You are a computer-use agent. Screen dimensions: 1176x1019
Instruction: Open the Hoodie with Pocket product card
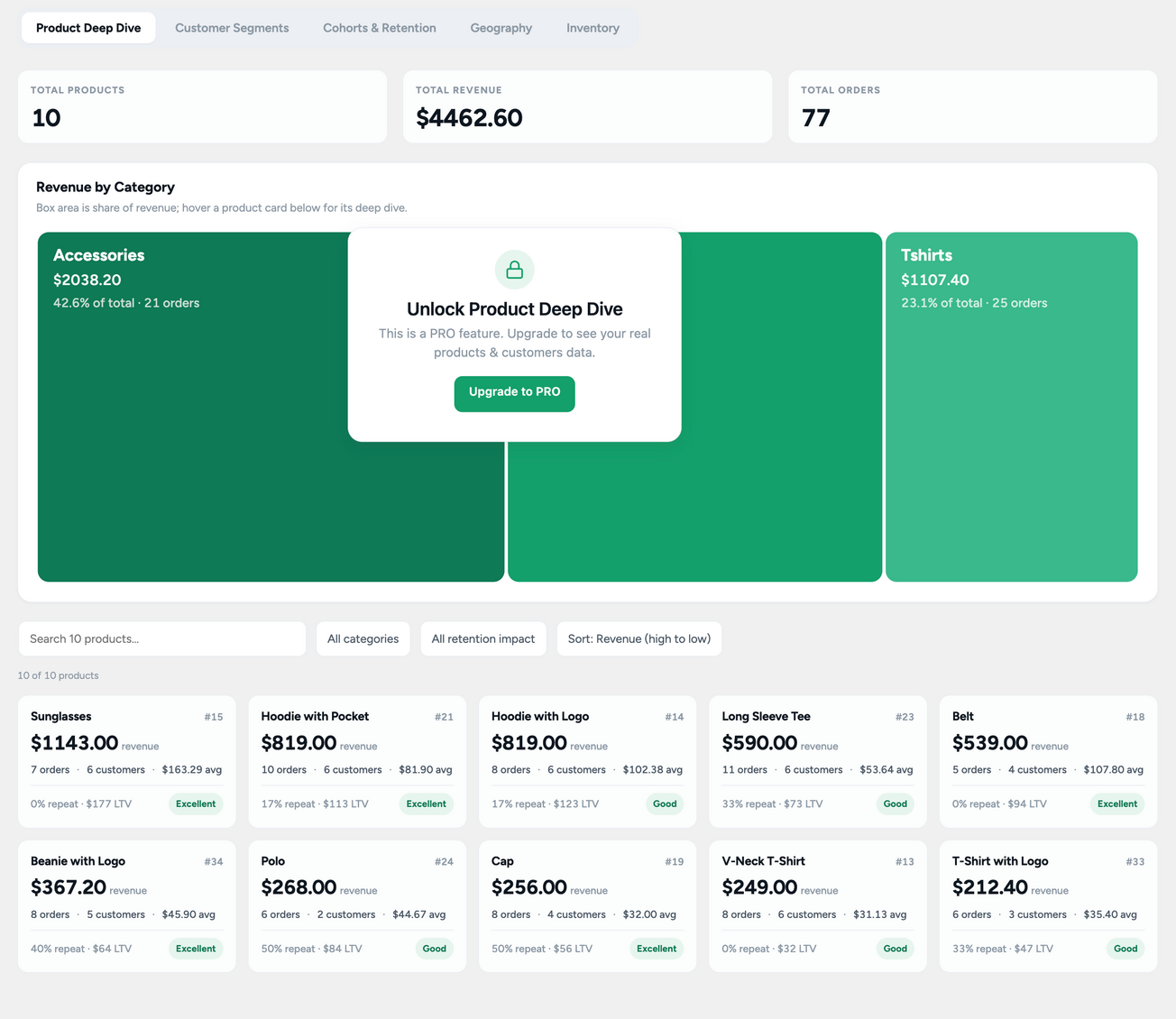tap(357, 761)
